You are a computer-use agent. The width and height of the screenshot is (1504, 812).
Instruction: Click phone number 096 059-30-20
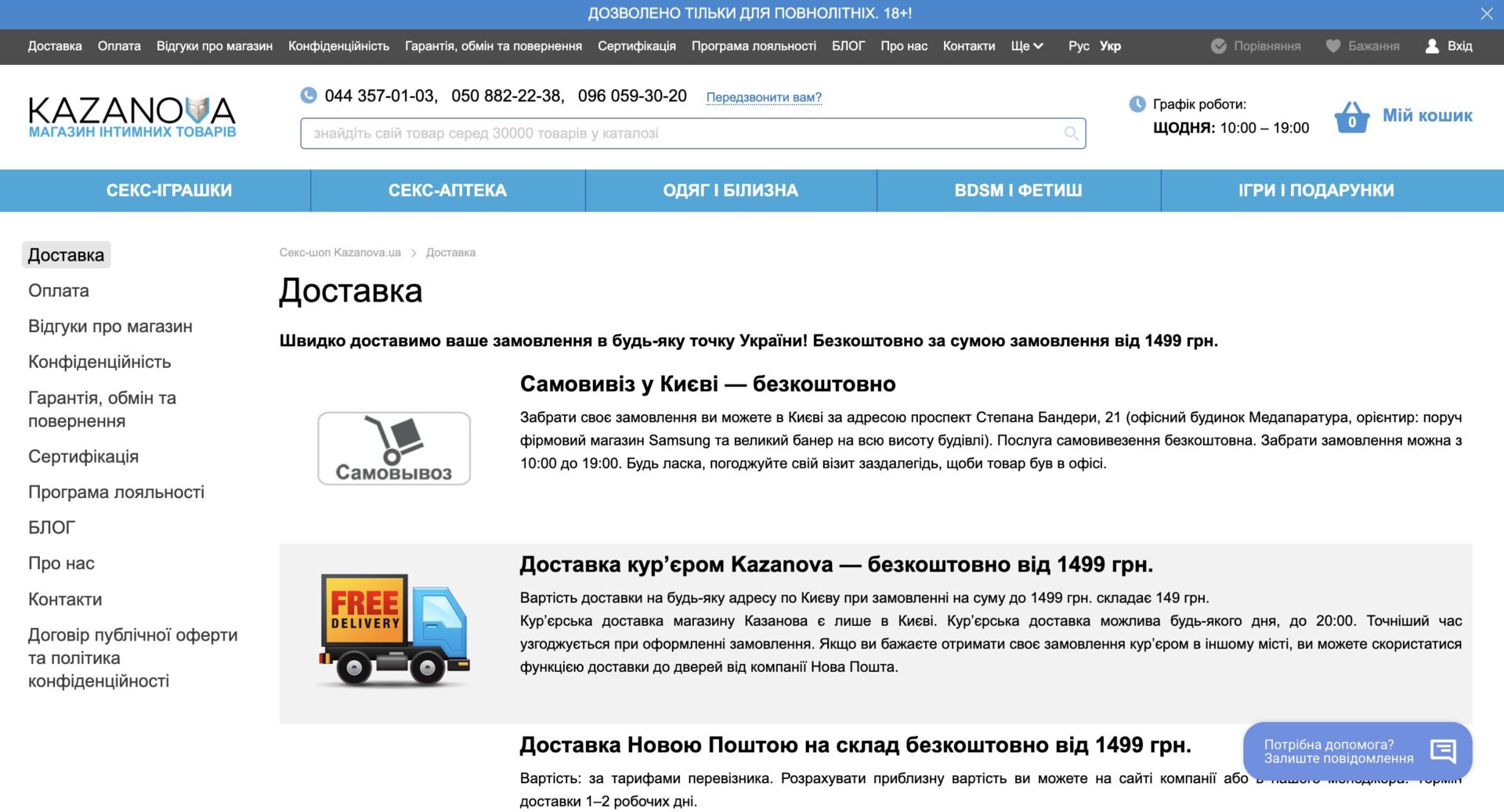(x=632, y=96)
